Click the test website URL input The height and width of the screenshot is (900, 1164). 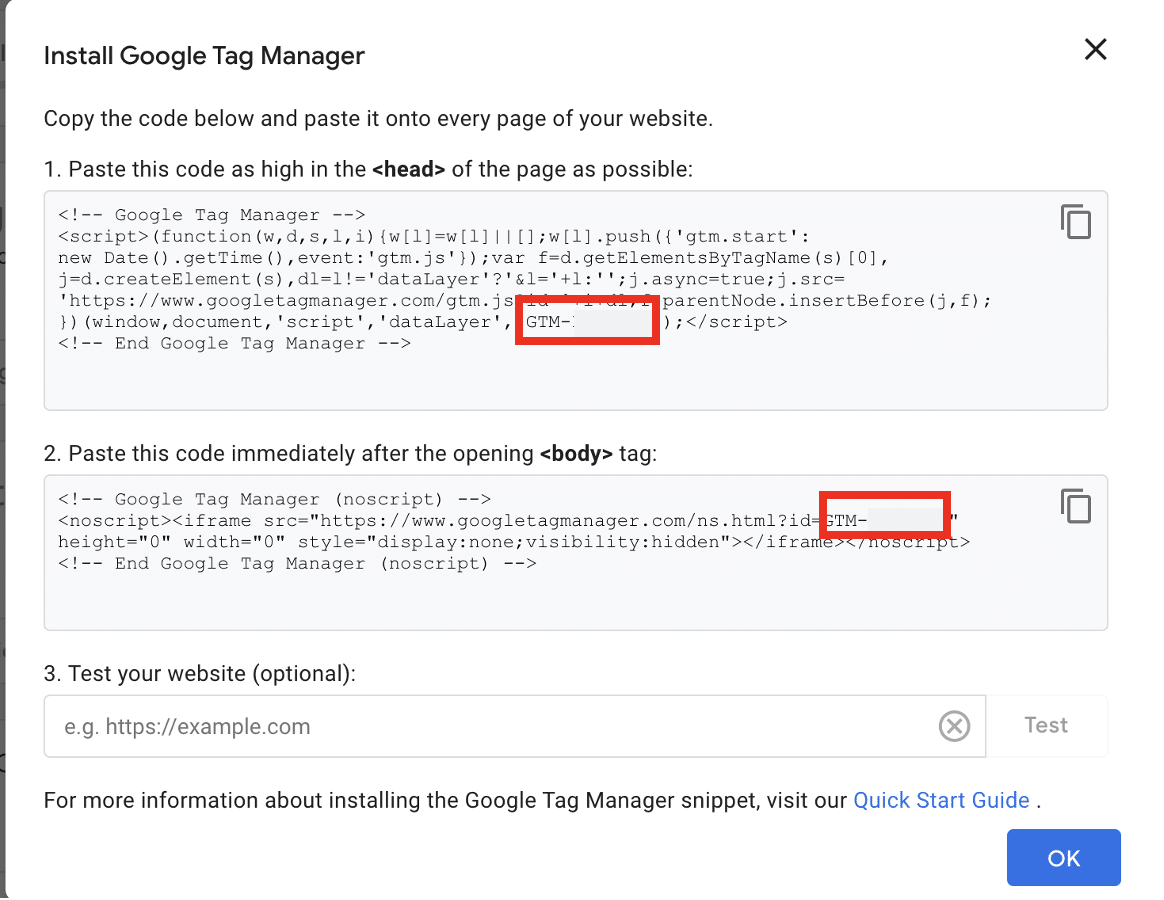pyautogui.click(x=514, y=726)
